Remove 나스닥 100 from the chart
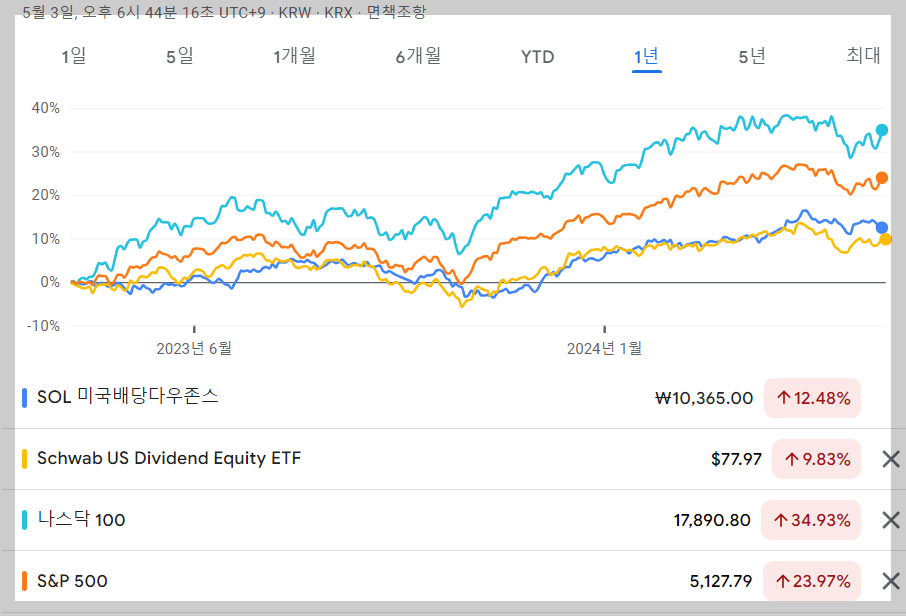Viewport: 906px width, 616px height. pyautogui.click(x=889, y=520)
